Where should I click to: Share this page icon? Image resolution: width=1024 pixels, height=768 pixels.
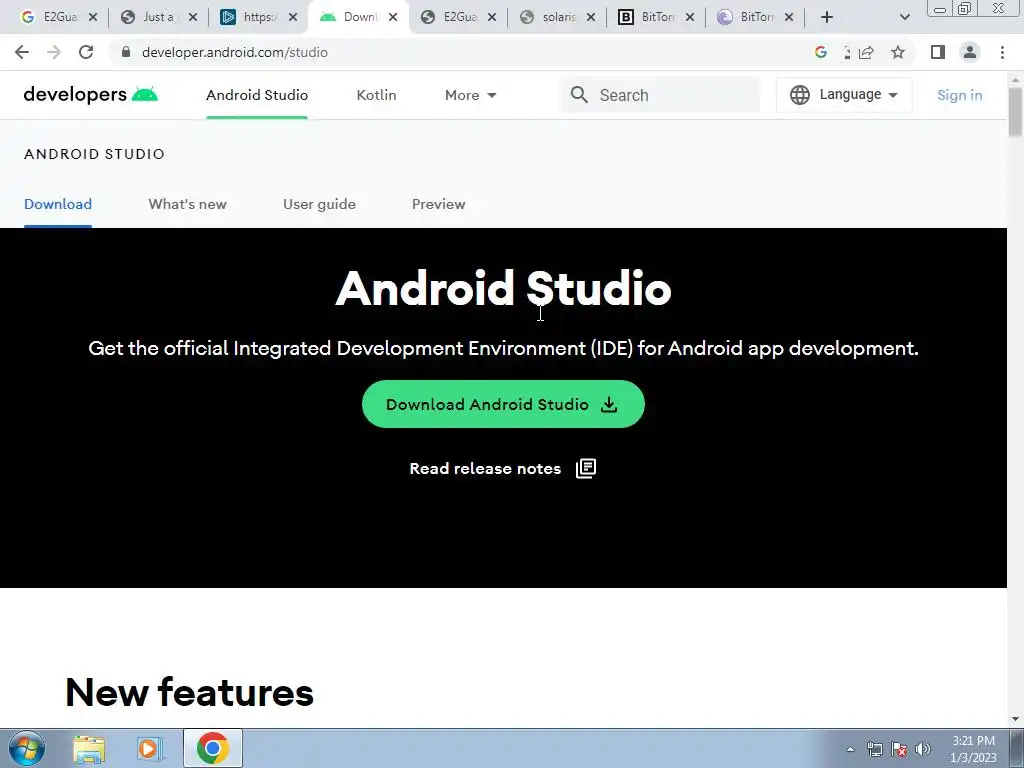click(866, 52)
